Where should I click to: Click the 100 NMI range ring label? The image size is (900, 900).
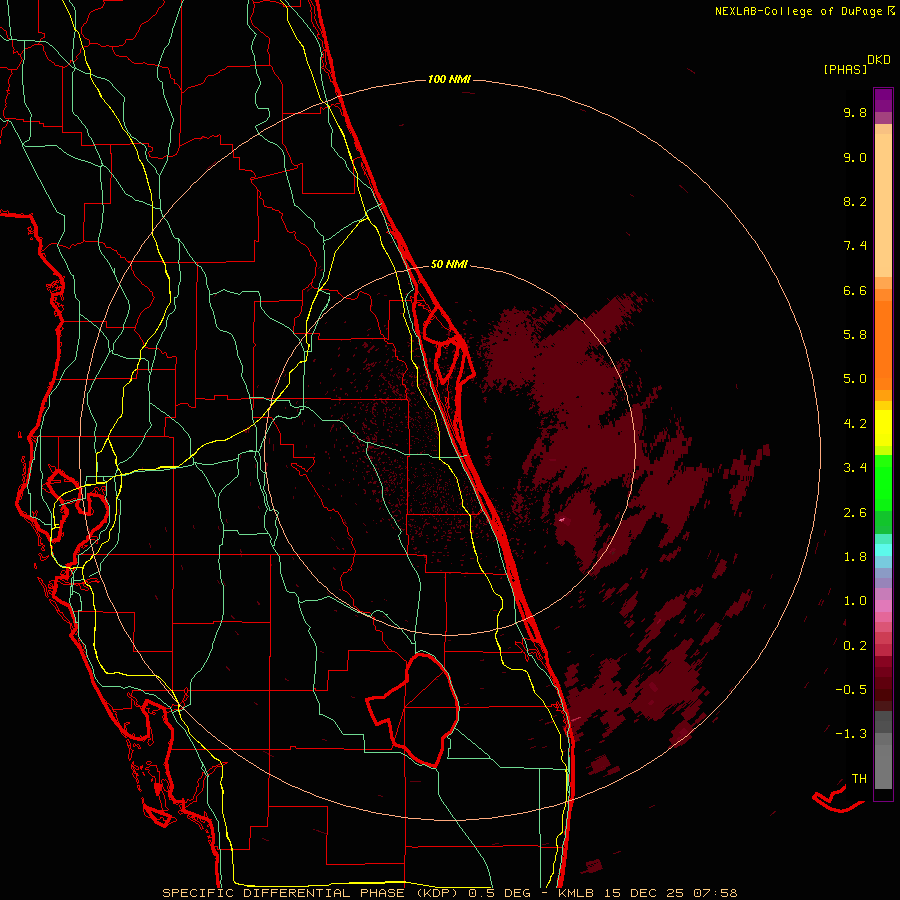449,79
